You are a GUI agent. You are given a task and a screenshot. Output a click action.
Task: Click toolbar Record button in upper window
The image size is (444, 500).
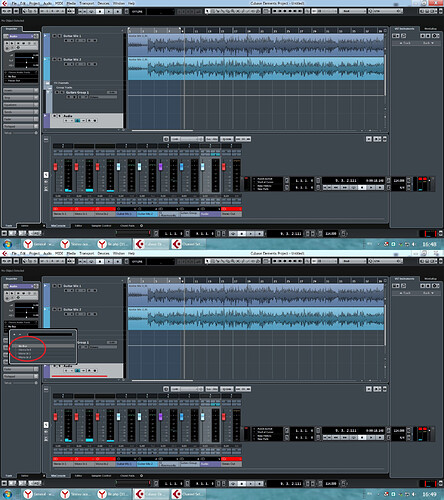118,11
